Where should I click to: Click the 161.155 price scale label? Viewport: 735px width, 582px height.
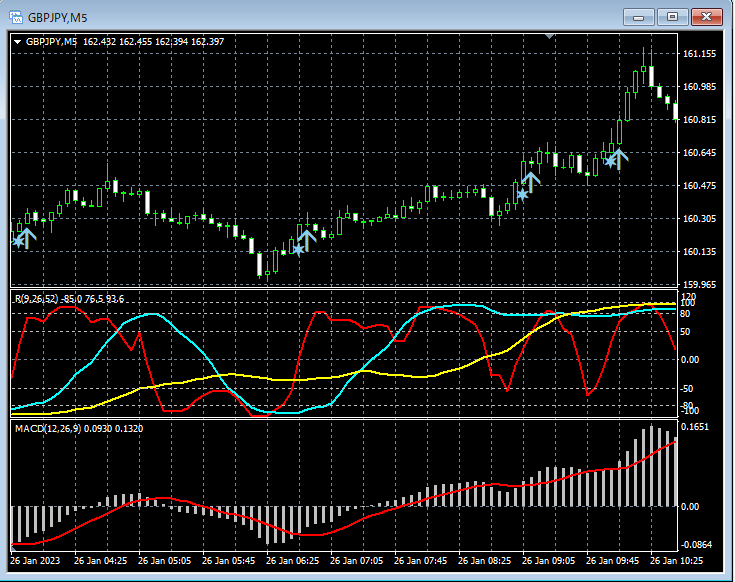[x=700, y=54]
